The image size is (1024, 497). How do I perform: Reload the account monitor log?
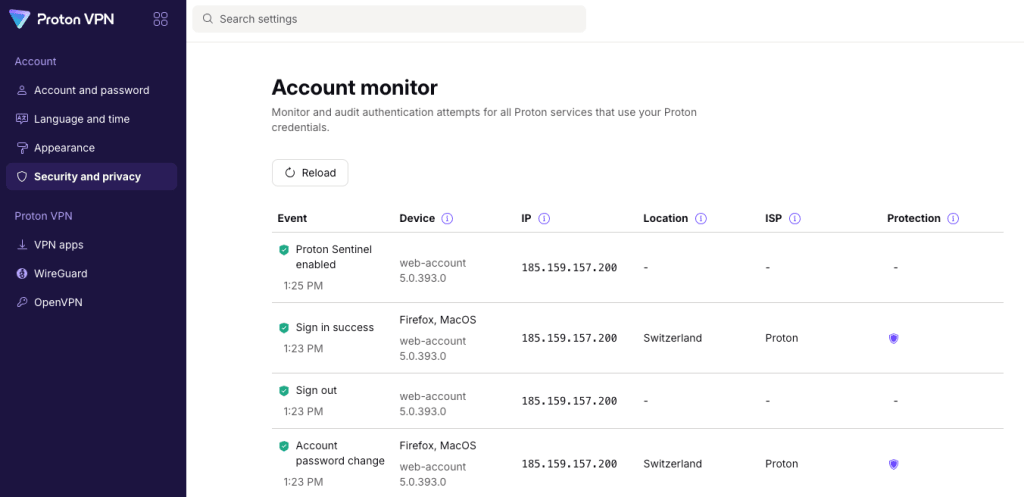[x=310, y=173]
